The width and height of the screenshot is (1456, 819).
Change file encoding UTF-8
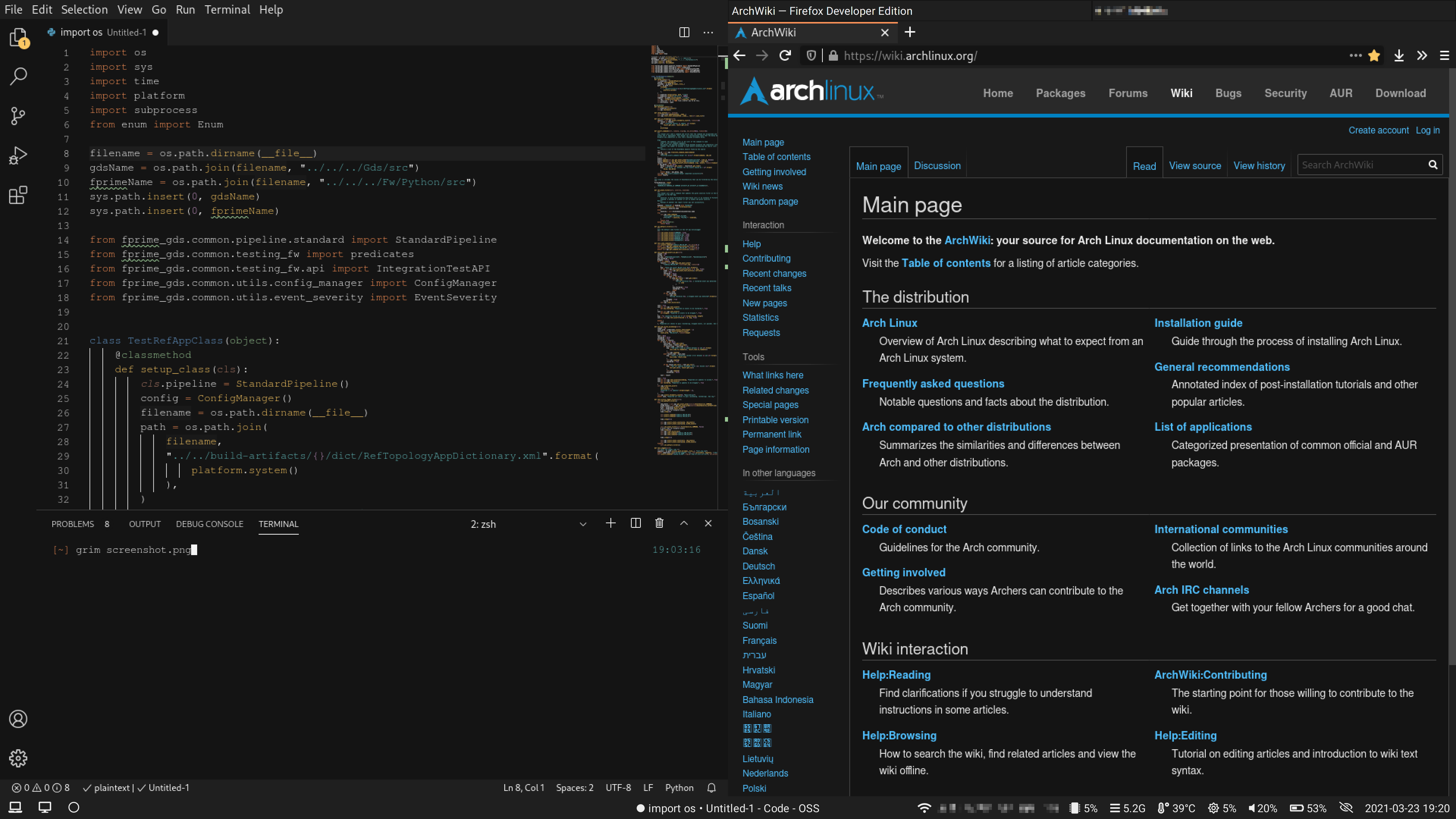(618, 788)
